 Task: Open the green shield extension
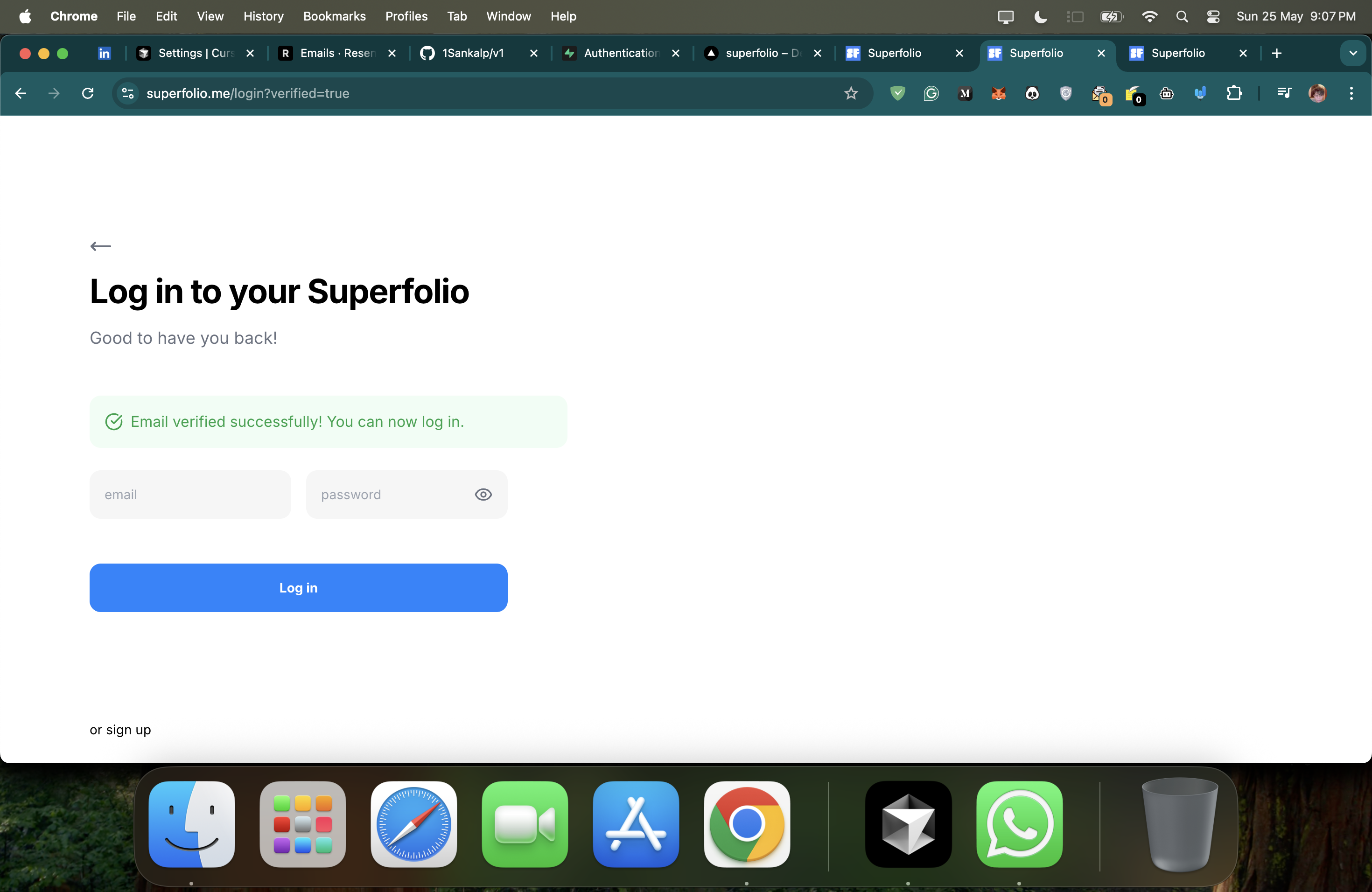(897, 93)
